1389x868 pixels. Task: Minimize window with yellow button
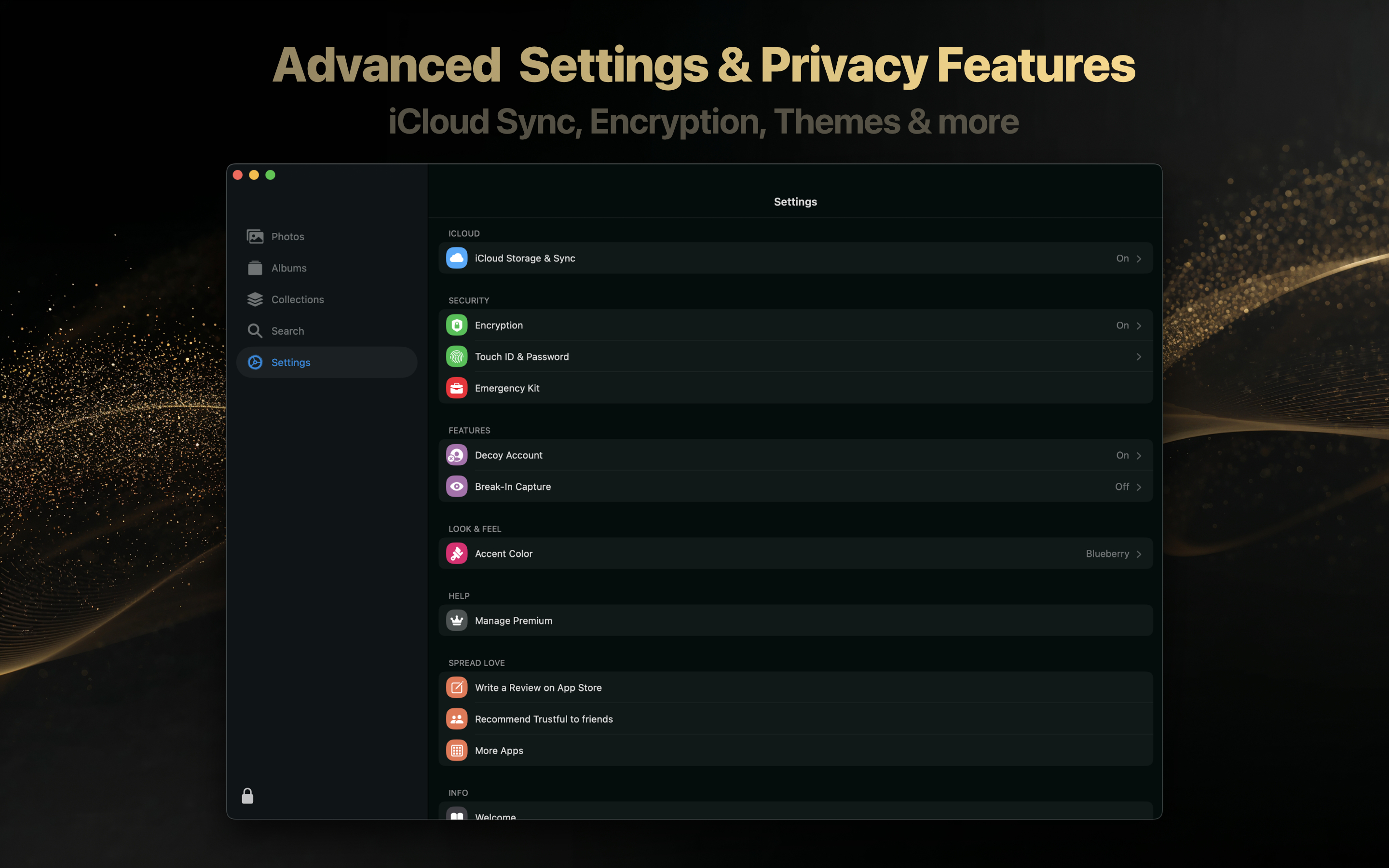click(x=254, y=175)
